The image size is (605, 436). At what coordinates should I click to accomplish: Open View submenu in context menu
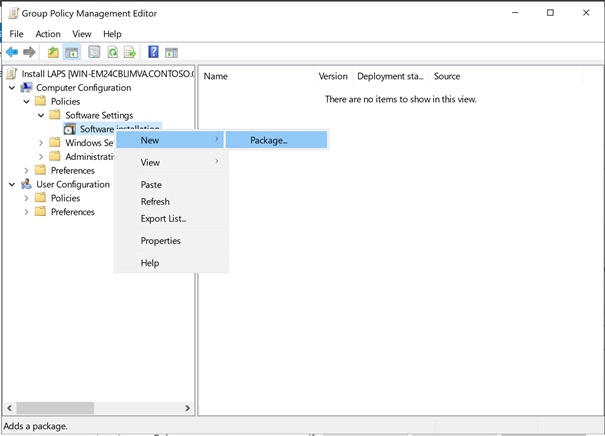tap(170, 162)
